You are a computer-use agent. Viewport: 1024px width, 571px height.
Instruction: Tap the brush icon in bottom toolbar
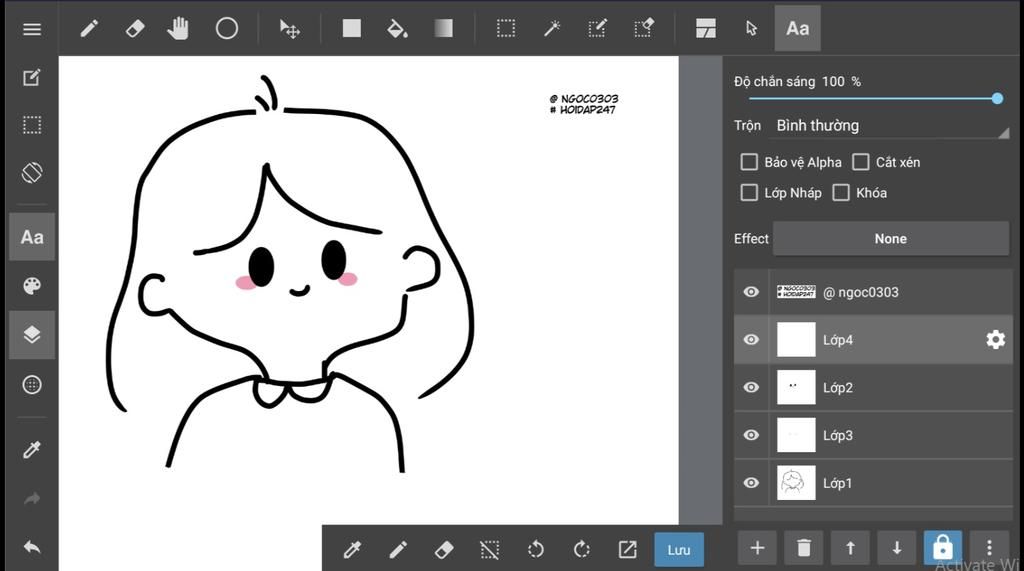point(398,549)
